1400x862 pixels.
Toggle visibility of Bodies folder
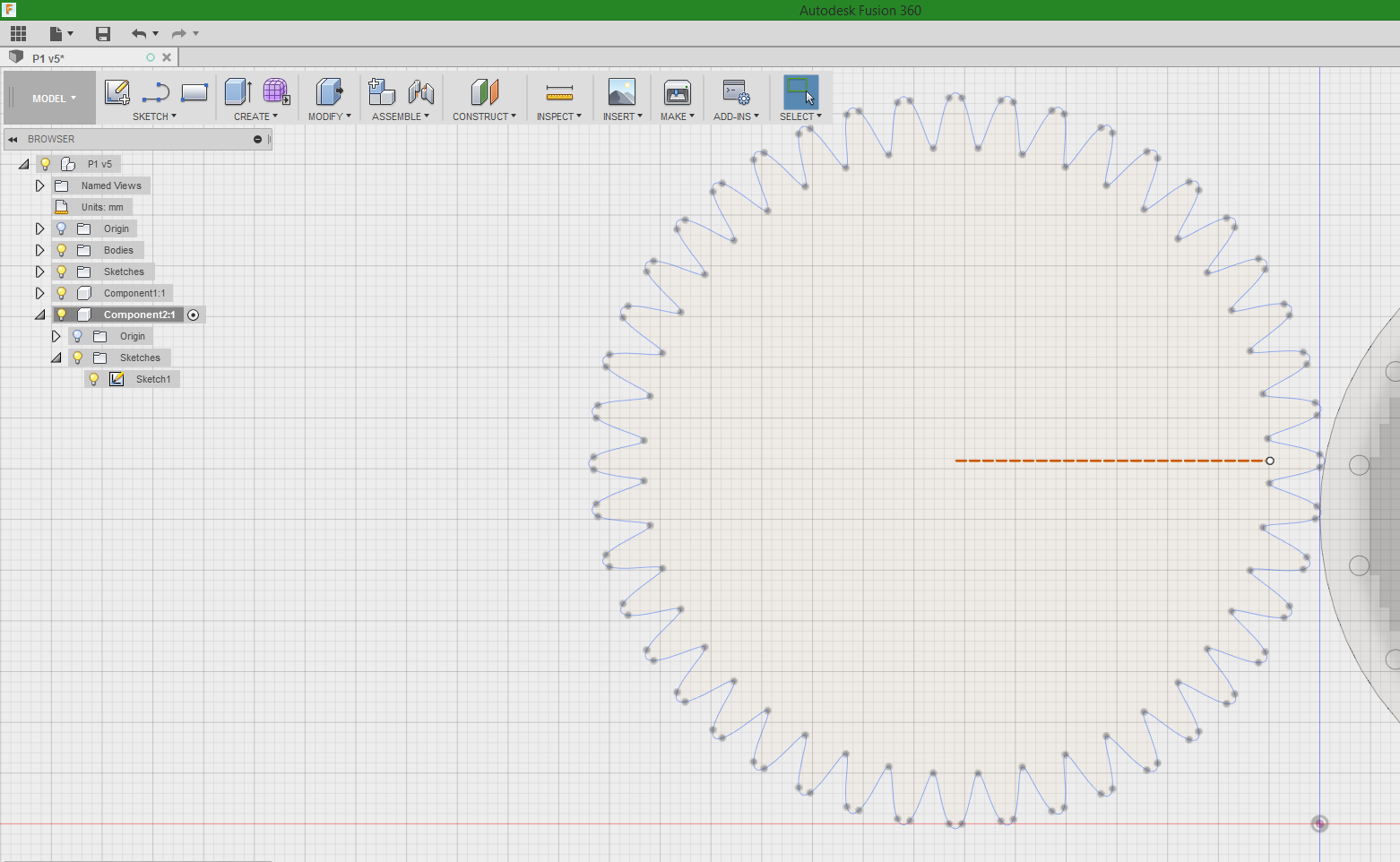(x=62, y=250)
